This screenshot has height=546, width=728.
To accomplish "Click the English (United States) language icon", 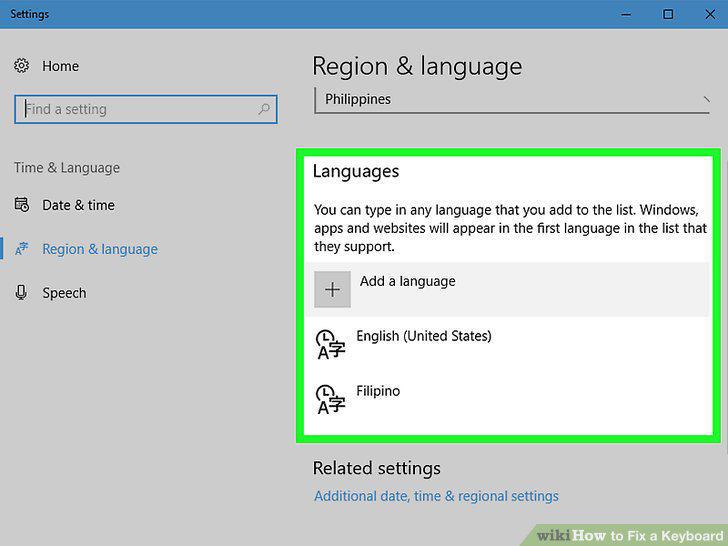I will [x=330, y=344].
